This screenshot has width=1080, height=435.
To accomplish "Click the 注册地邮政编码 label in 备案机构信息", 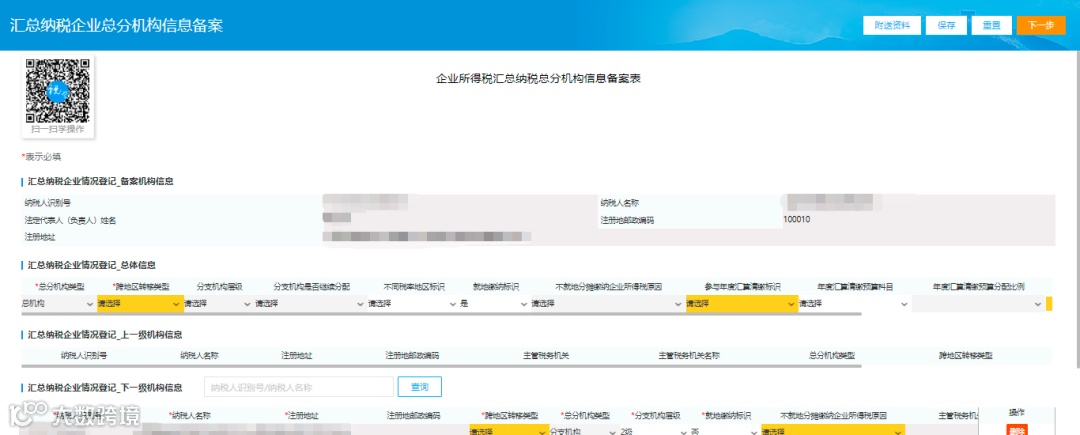I will [x=626, y=220].
